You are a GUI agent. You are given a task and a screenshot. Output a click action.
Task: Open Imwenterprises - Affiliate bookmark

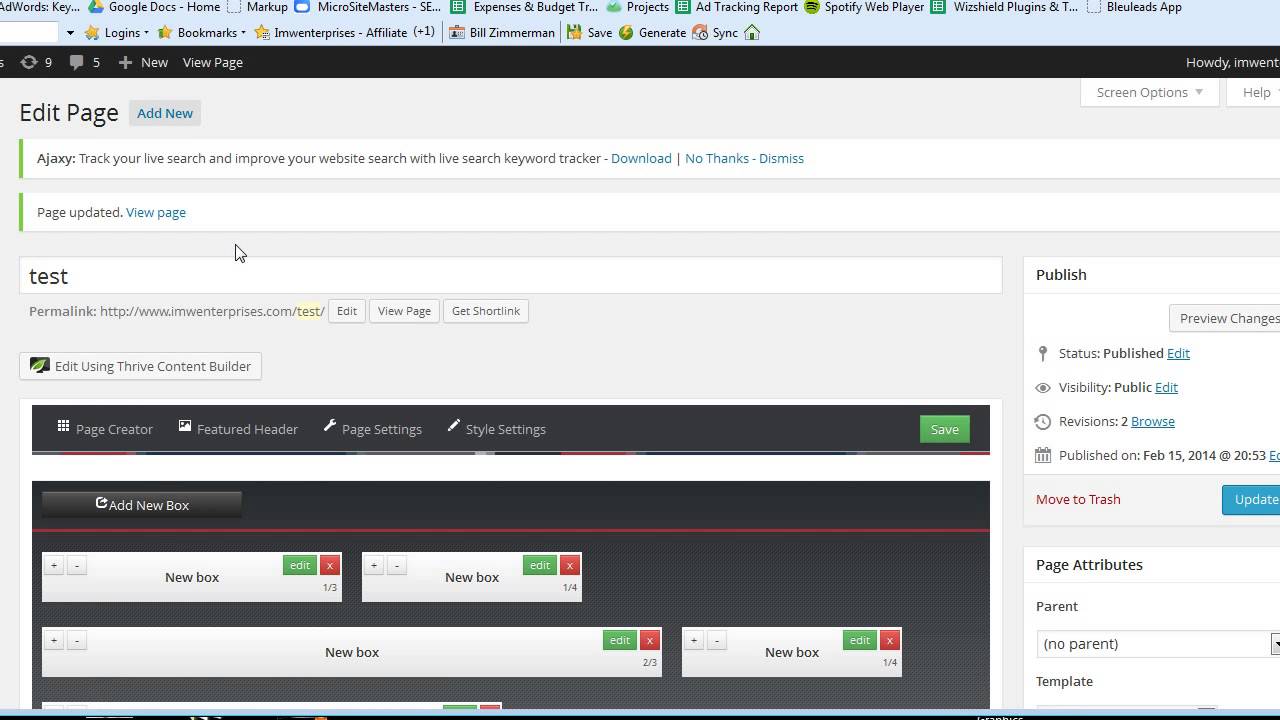(345, 32)
